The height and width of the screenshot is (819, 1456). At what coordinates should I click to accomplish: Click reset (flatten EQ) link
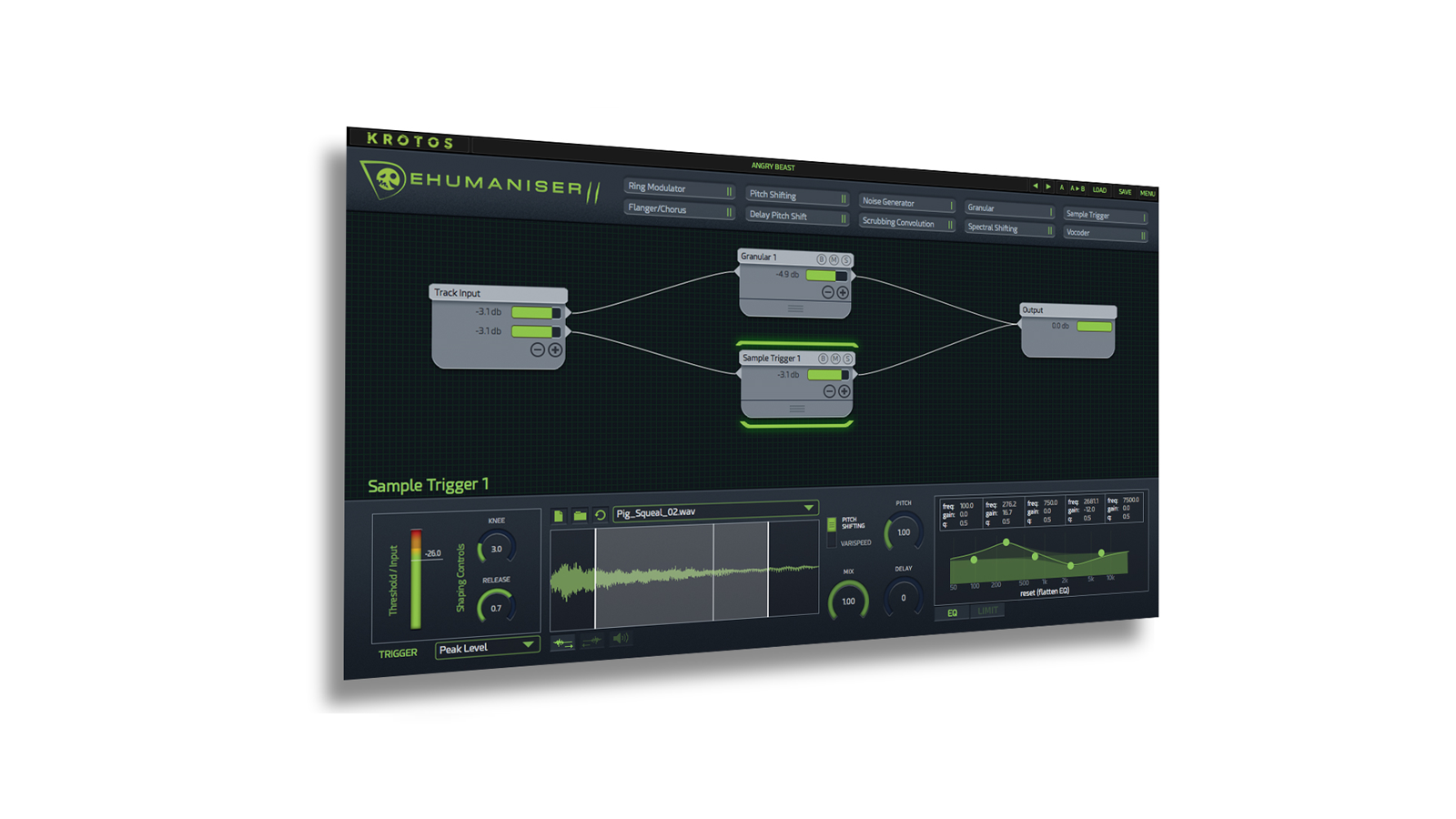tap(1045, 591)
